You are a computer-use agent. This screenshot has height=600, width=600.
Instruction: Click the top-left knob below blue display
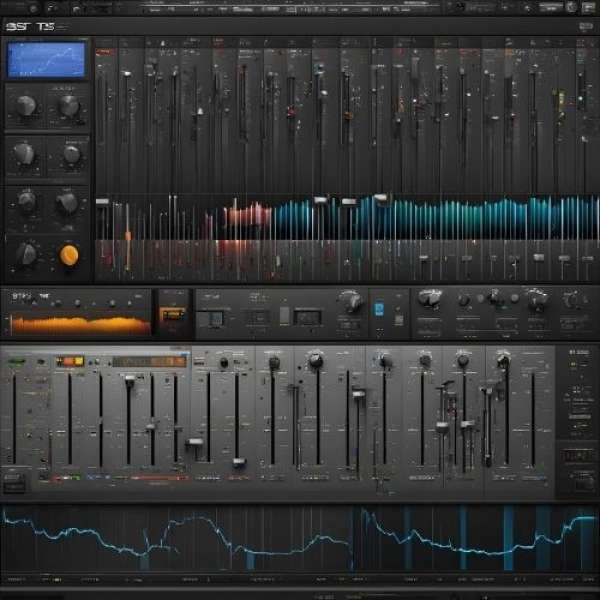26,105
